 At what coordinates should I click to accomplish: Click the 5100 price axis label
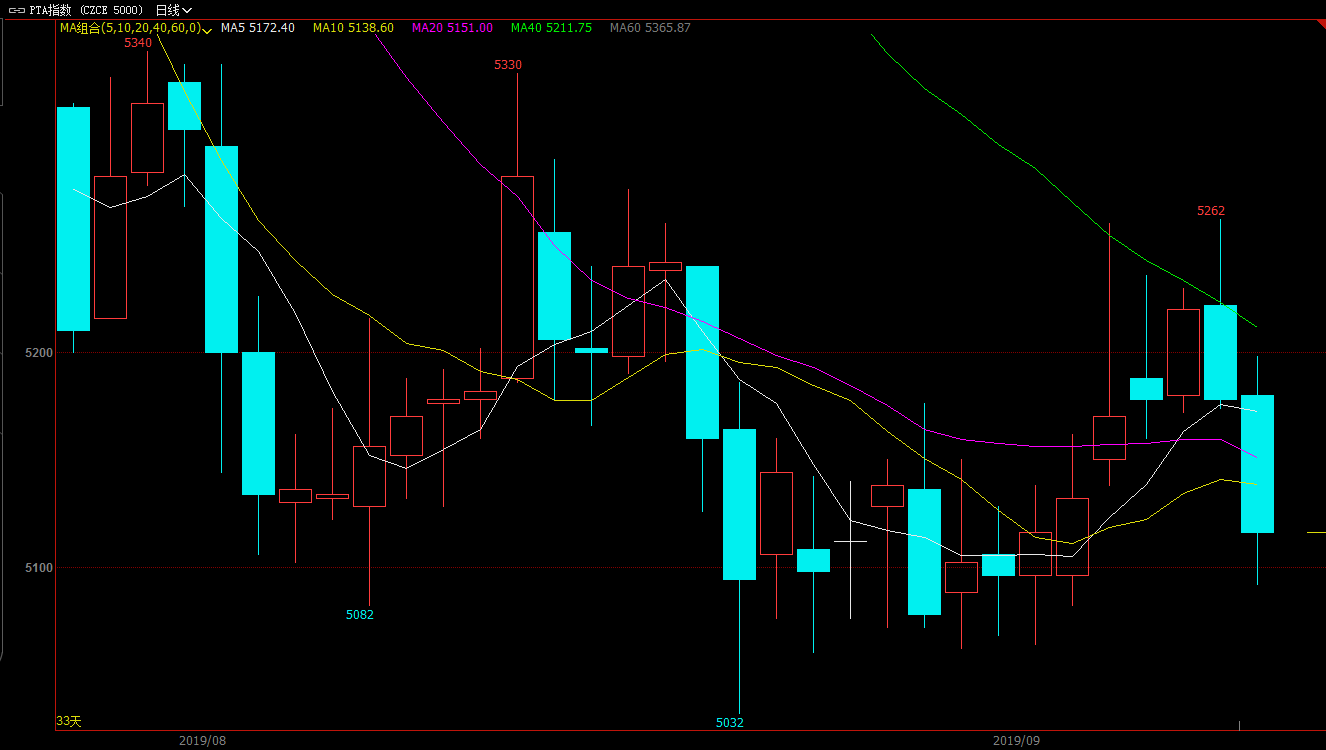(40, 568)
